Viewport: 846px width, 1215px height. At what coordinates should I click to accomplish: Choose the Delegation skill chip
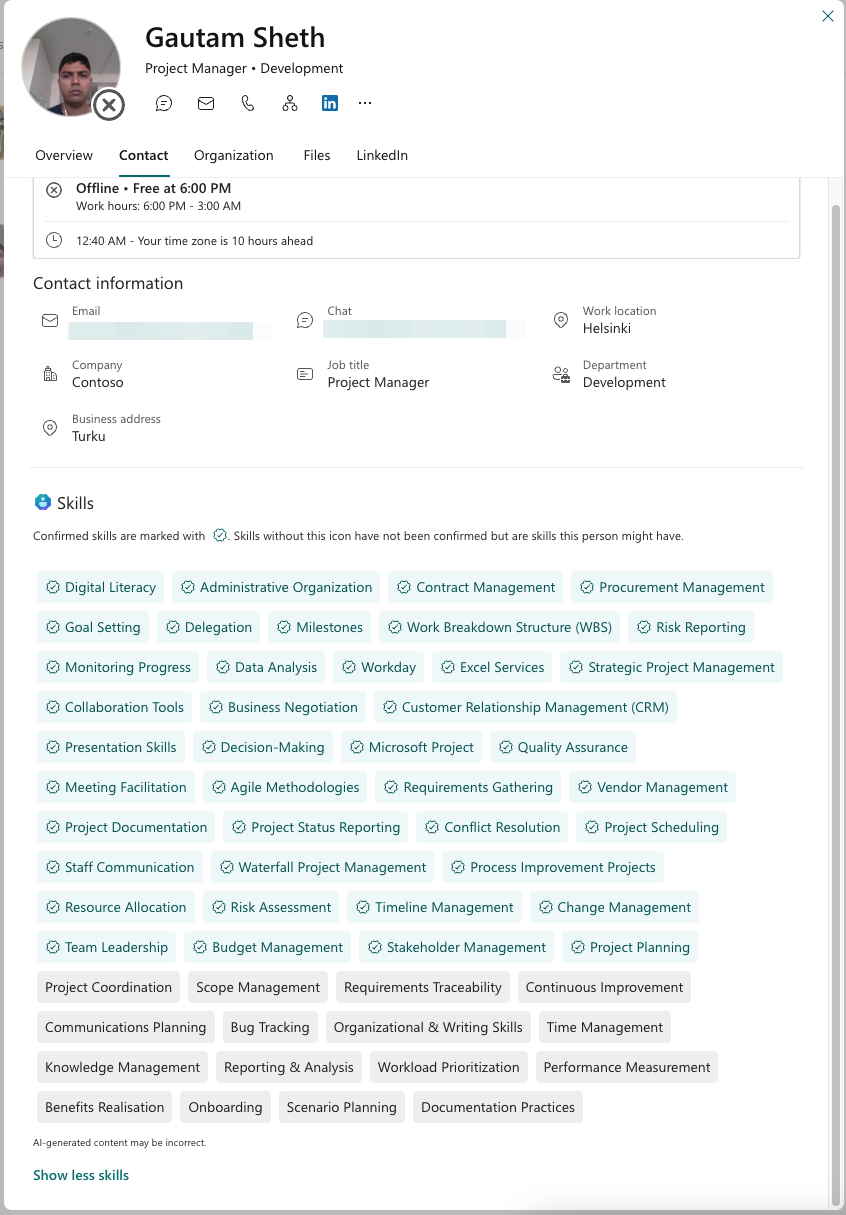coord(209,627)
